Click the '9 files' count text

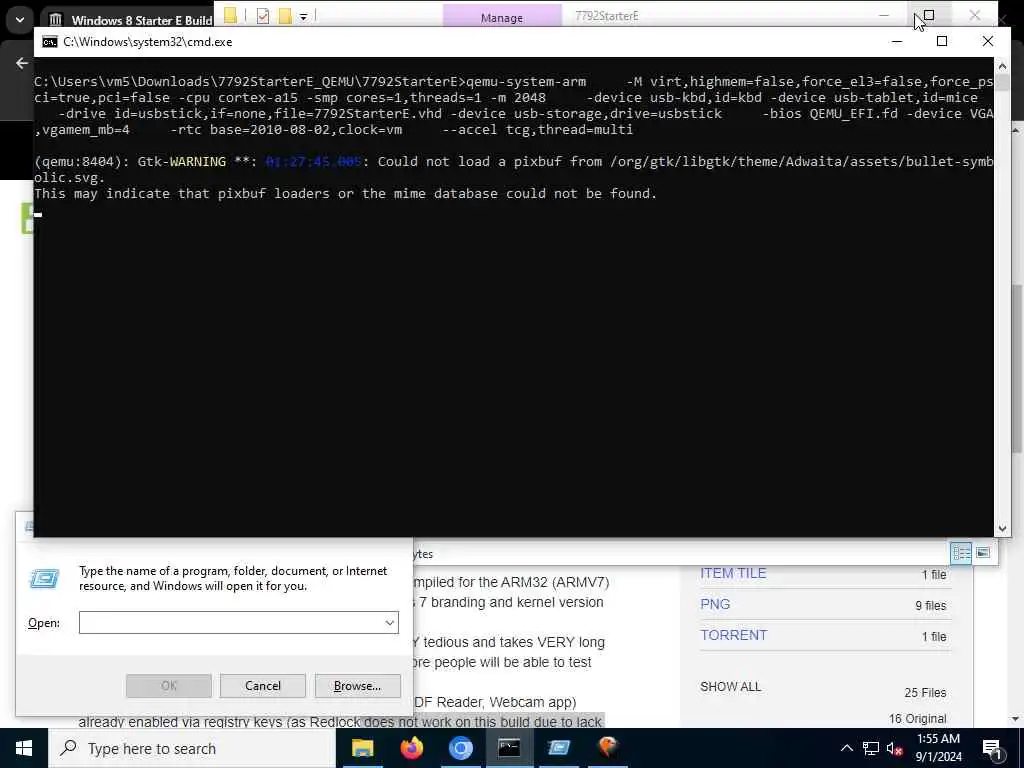[931, 605]
